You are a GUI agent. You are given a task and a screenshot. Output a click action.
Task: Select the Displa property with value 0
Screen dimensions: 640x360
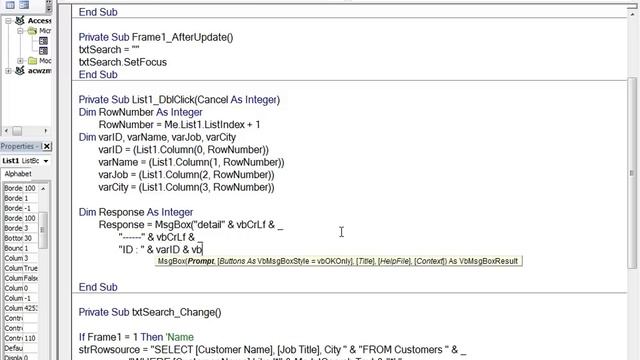21,358
